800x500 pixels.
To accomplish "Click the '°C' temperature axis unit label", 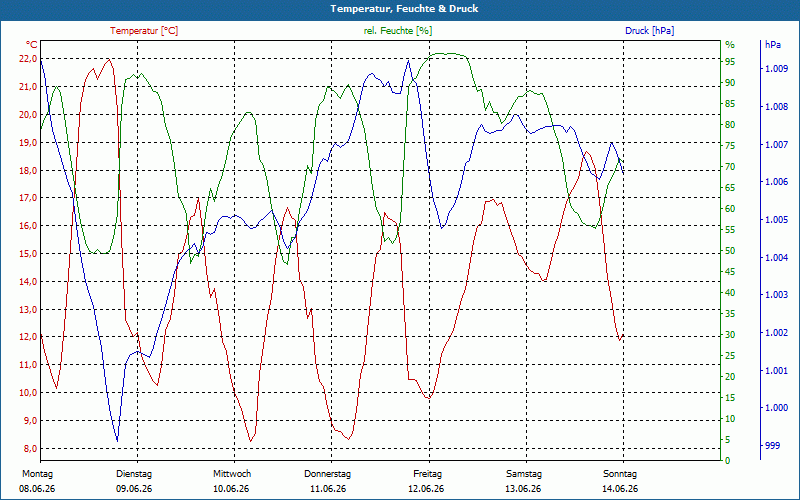I will 31,44.
